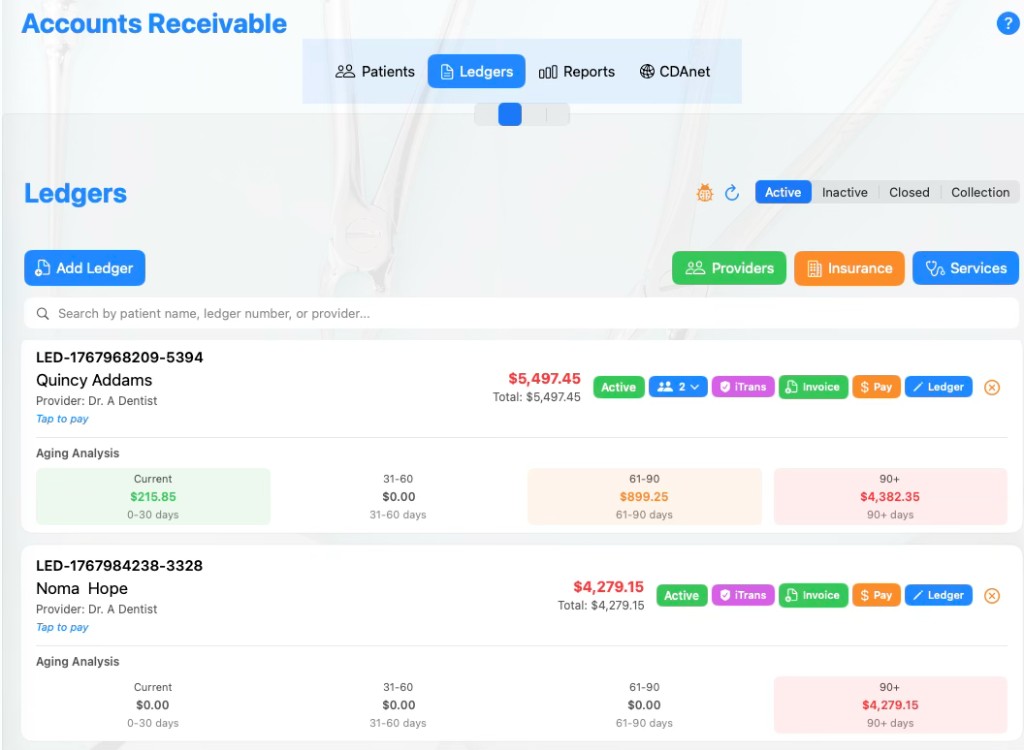Show Collection ledgers filter
This screenshot has height=750, width=1024.
click(980, 192)
